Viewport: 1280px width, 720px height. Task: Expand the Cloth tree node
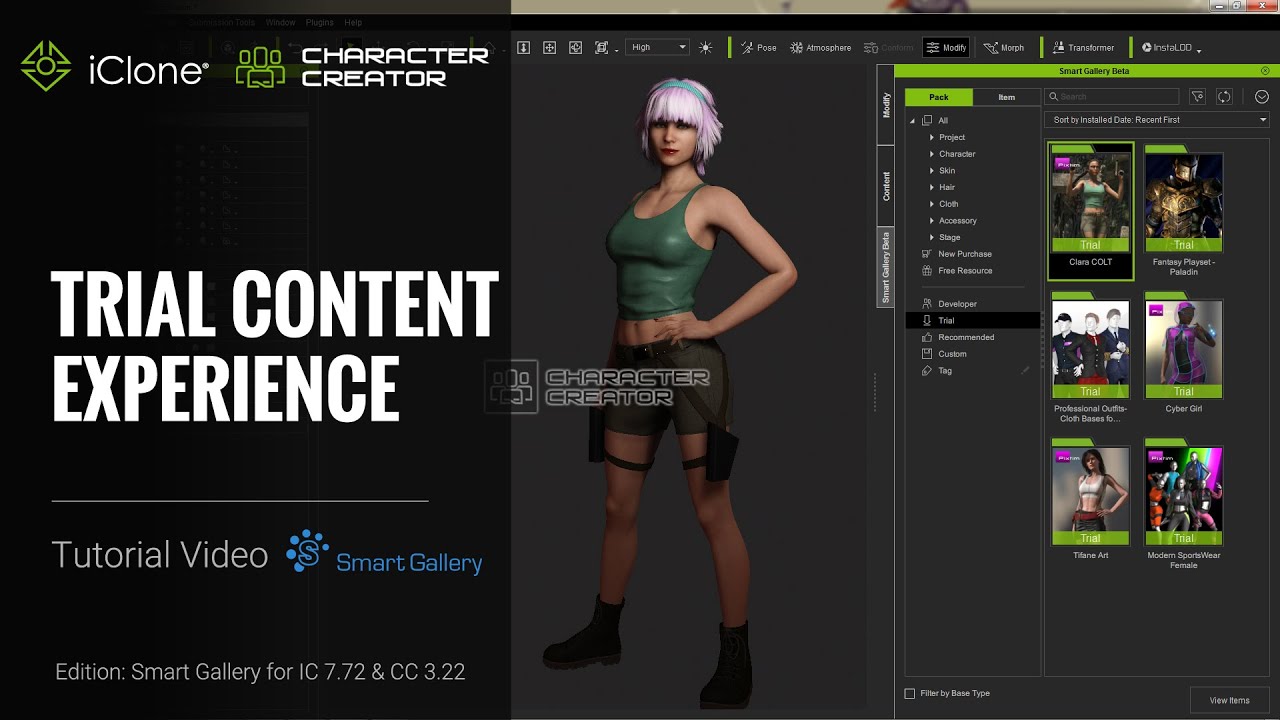tap(931, 204)
